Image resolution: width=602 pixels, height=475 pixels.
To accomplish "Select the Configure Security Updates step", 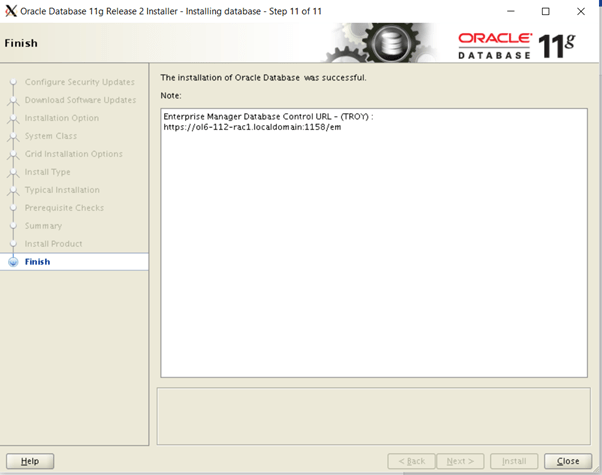I will (x=79, y=82).
